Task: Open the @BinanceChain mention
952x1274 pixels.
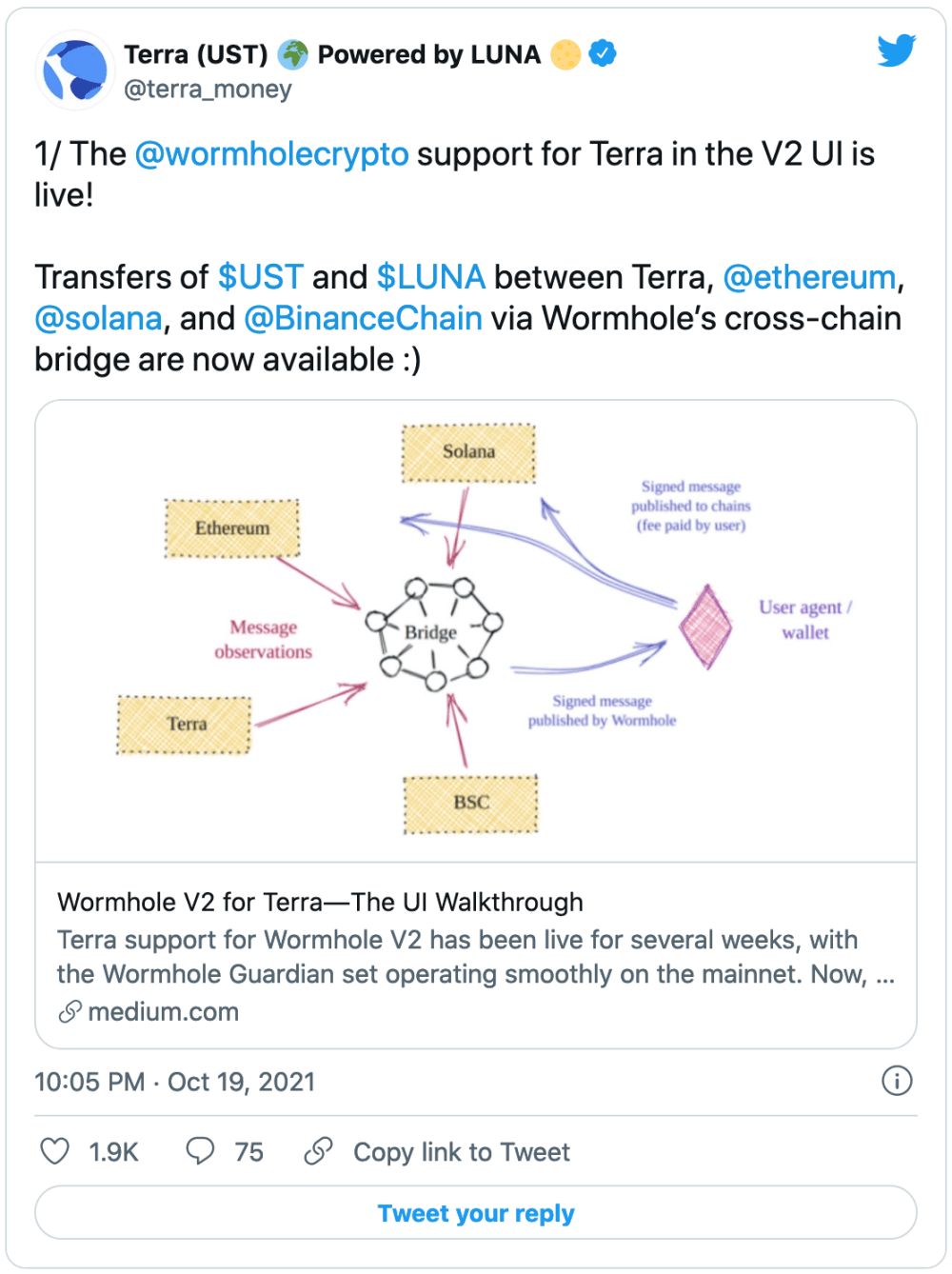Action: 364,318
